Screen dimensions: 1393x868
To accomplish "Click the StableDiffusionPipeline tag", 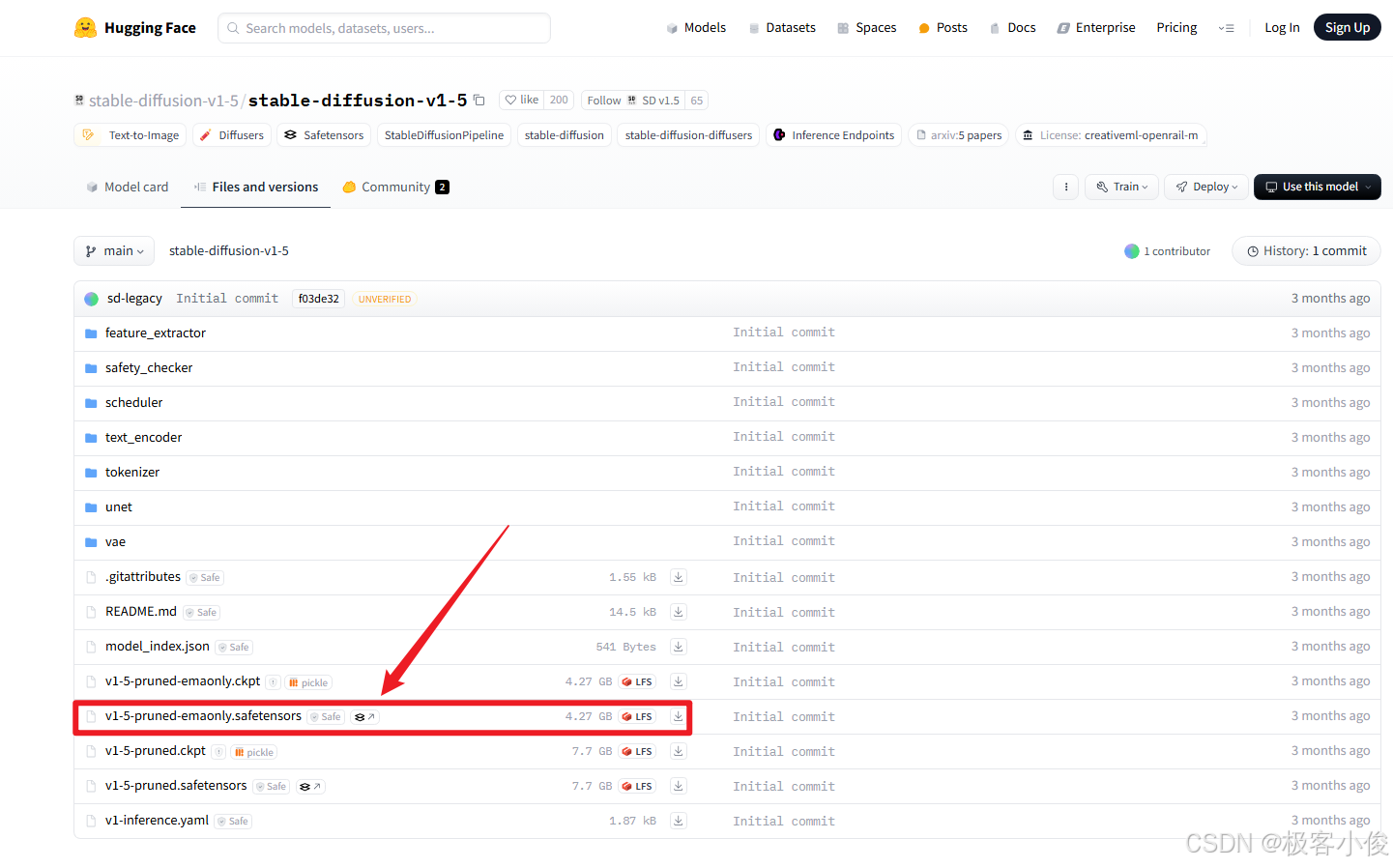I will (x=444, y=135).
